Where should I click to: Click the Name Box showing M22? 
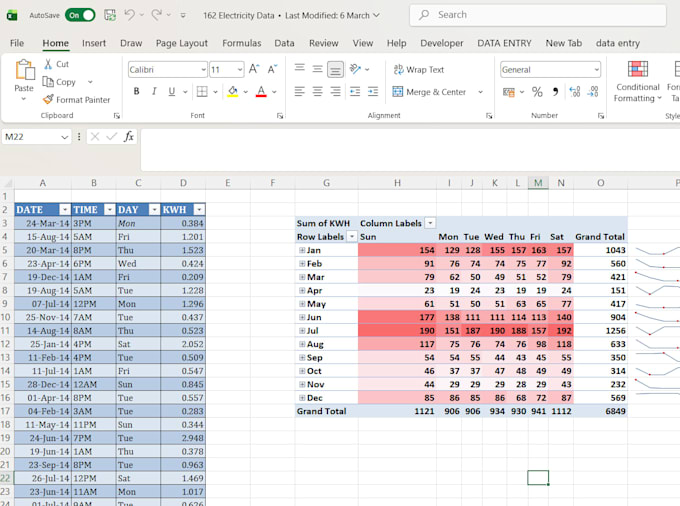tap(37, 137)
